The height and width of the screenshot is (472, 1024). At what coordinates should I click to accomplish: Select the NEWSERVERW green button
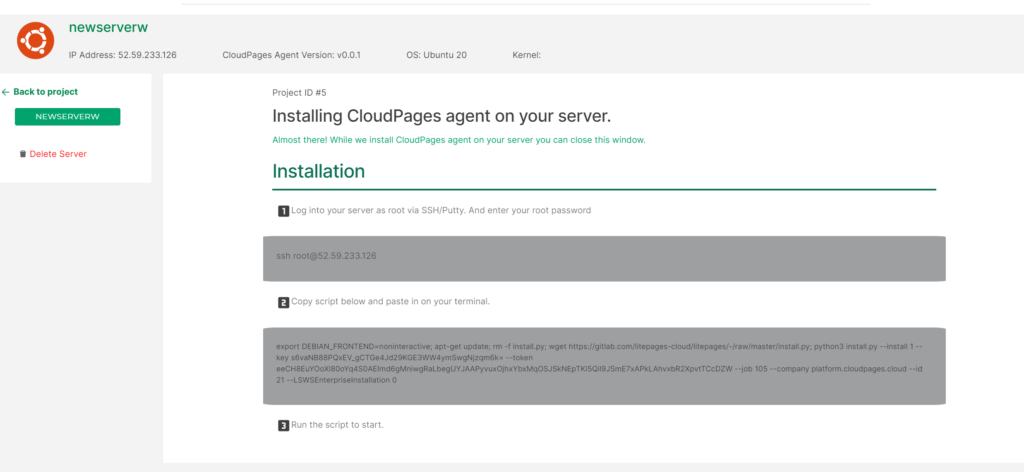coord(67,117)
